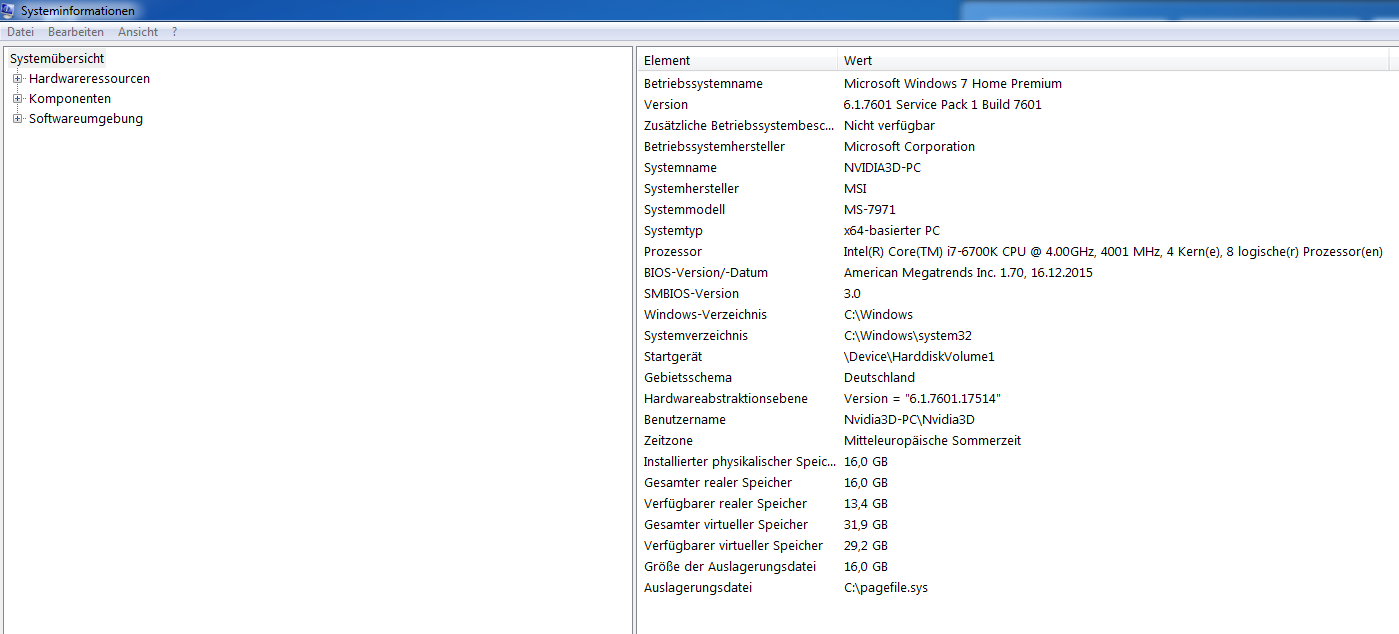Click the Mitteleuropäische Sommerzeit value

tap(932, 441)
